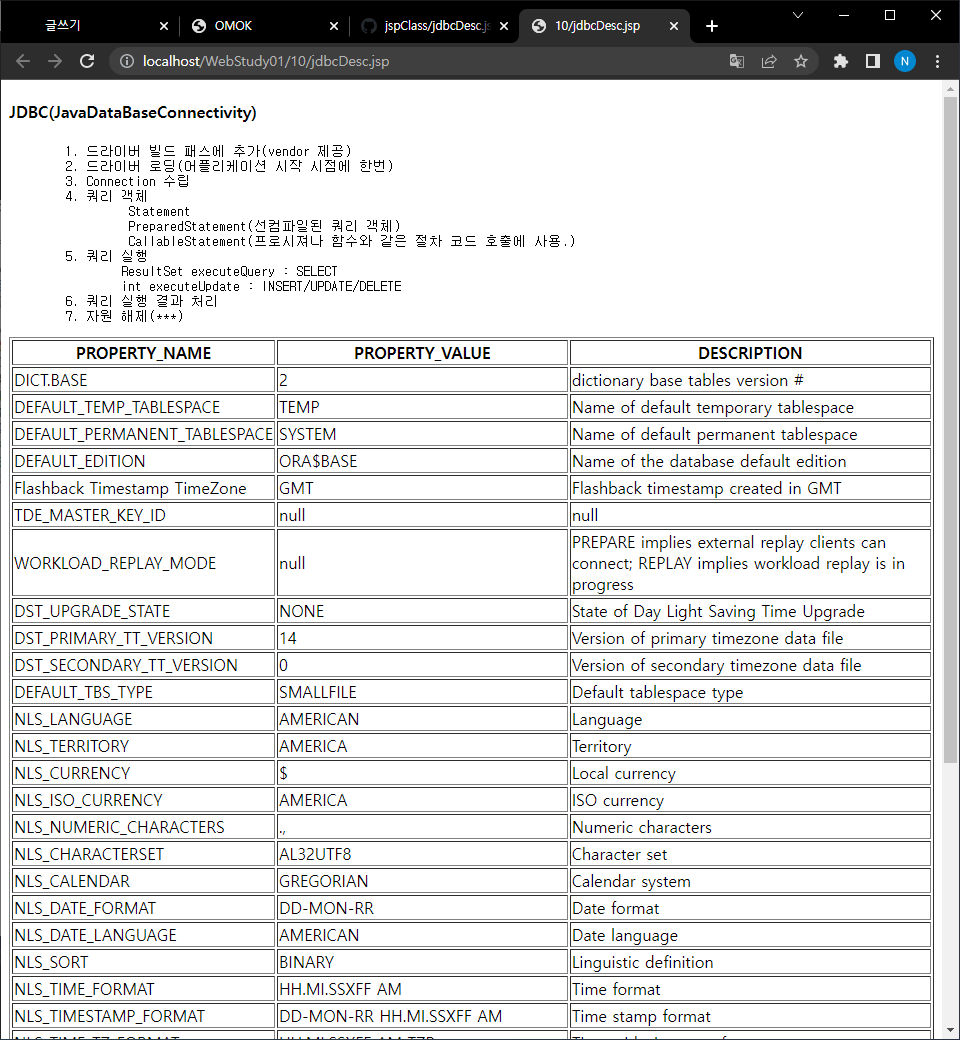
Task: Close the 10/jdbcDesc.jsp tab
Action: click(x=673, y=26)
